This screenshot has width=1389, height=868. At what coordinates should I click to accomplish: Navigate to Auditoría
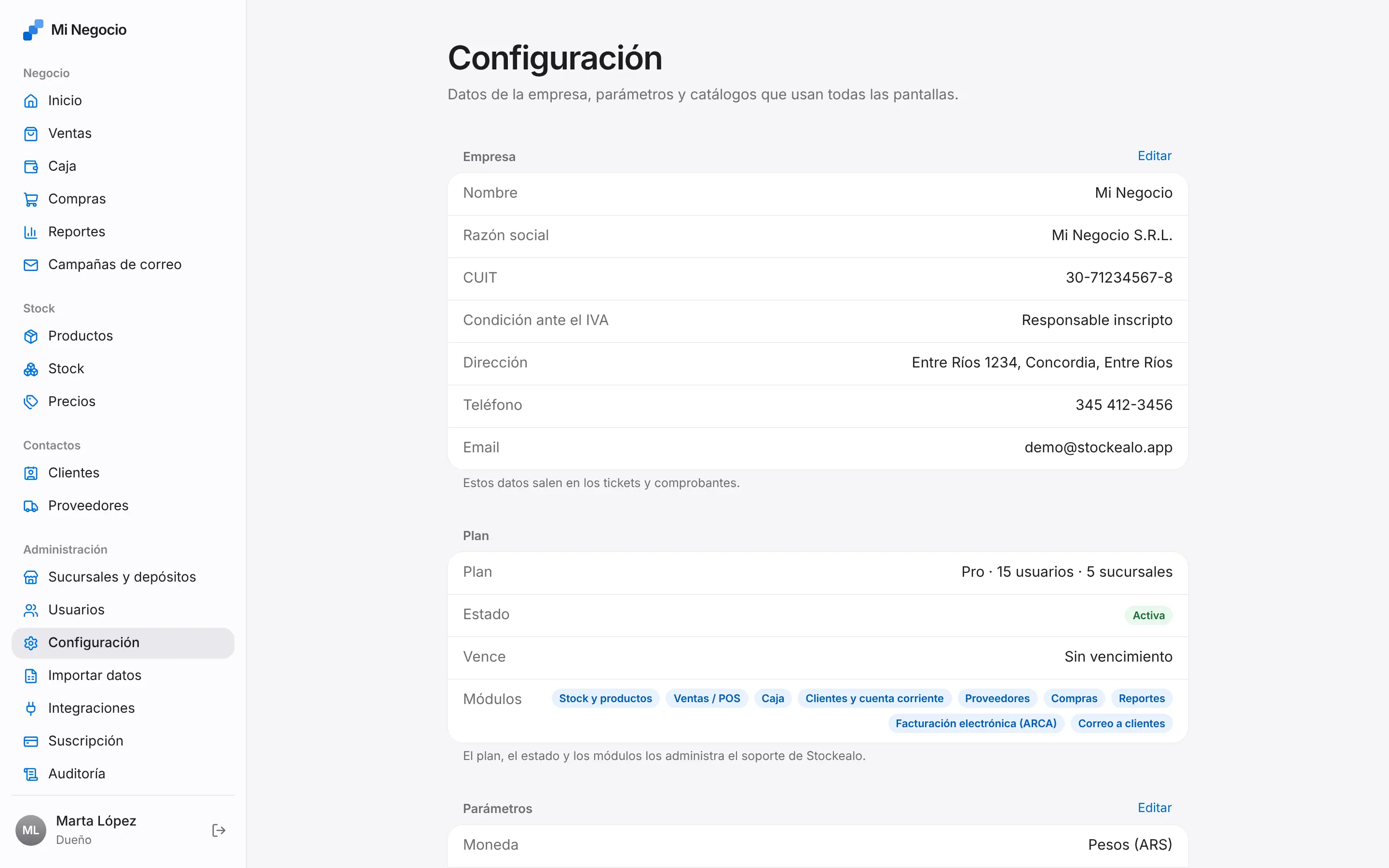(123, 774)
